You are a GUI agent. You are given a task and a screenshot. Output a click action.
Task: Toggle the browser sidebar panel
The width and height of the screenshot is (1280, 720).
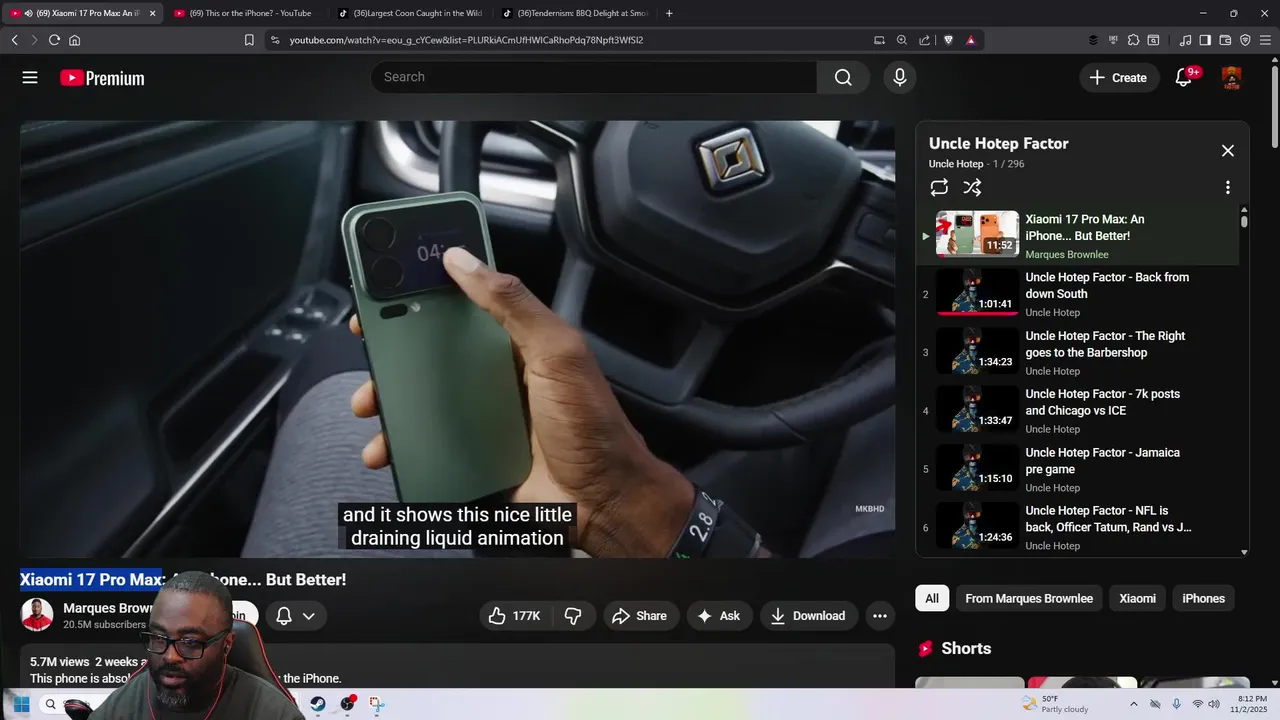coord(1205,40)
